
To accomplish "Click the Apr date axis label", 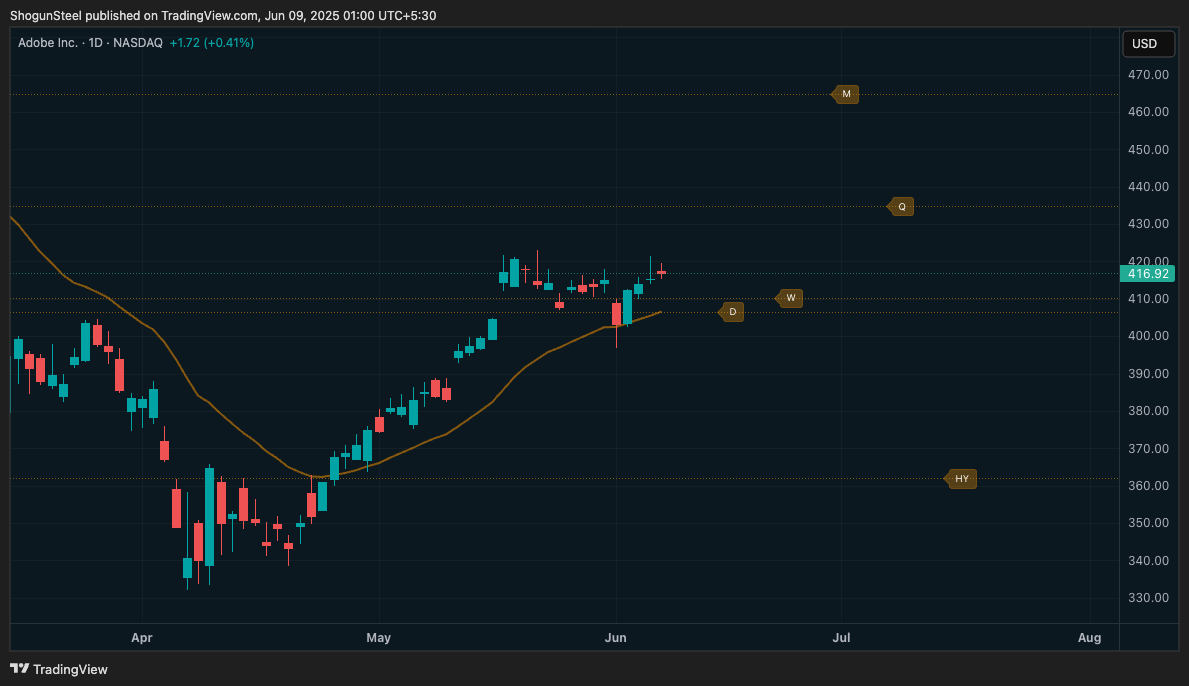I will pyautogui.click(x=142, y=637).
